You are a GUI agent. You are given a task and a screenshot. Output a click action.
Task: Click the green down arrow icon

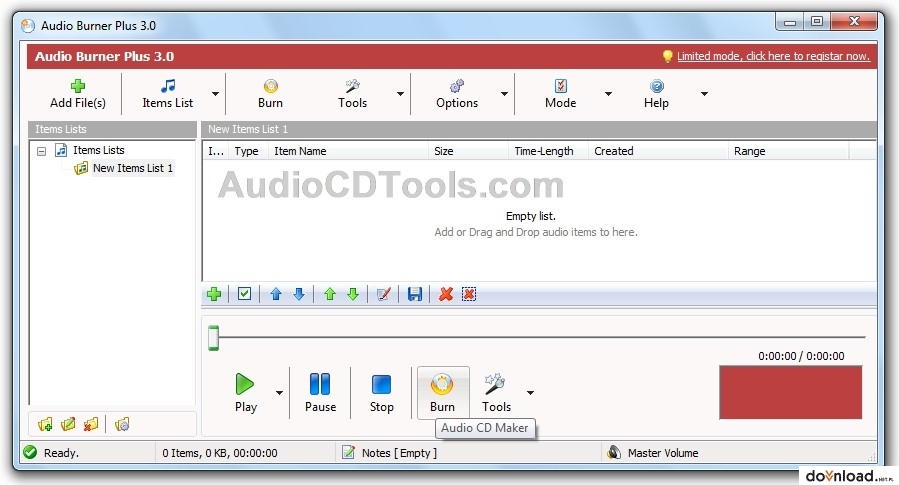tap(353, 294)
